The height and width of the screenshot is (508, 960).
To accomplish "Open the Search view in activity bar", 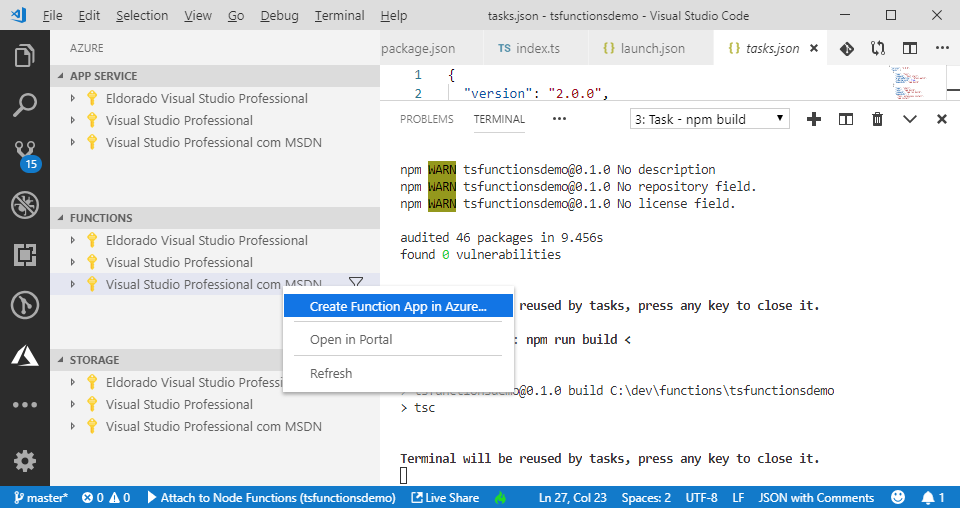I will (x=24, y=105).
